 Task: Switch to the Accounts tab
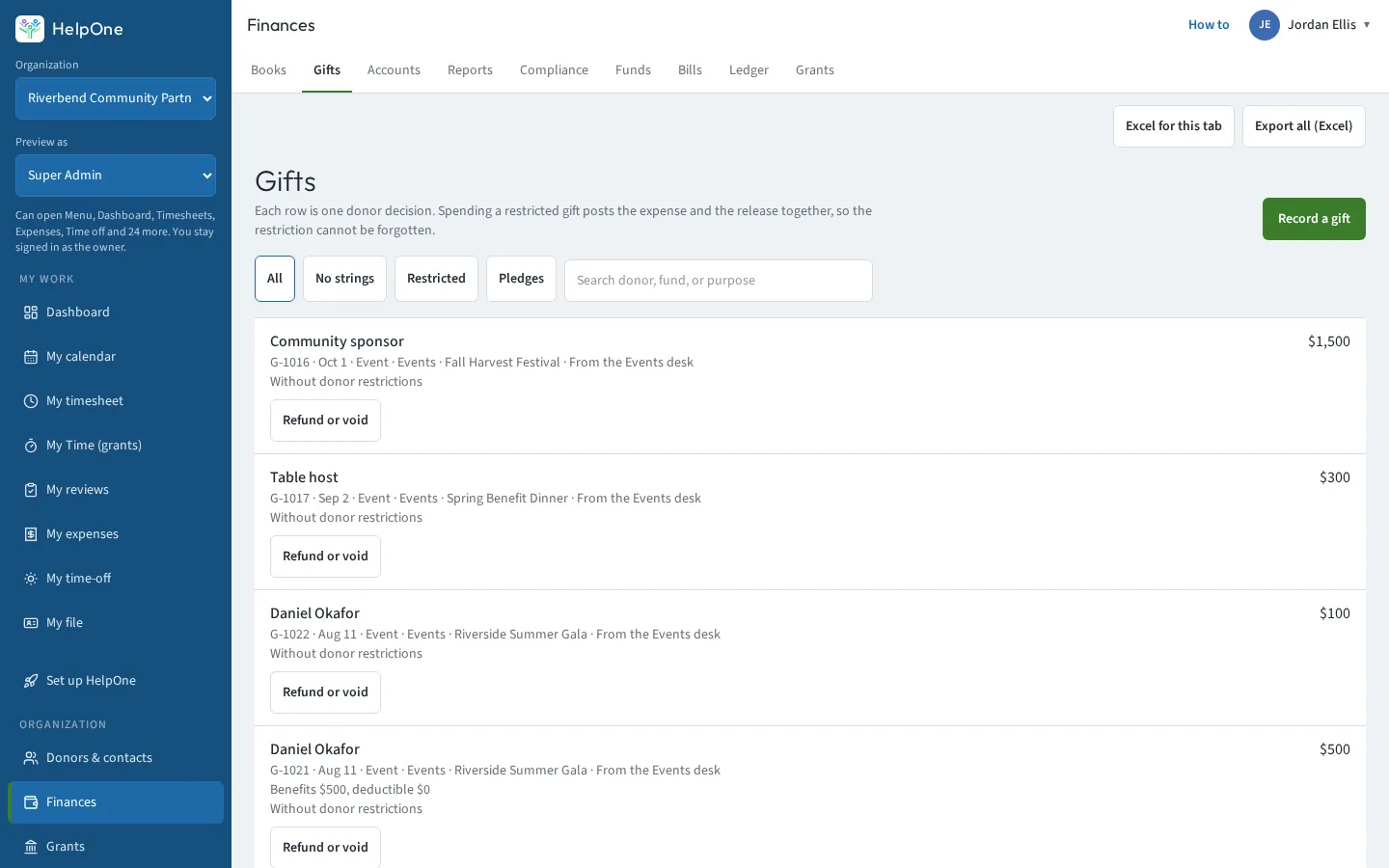click(x=394, y=70)
